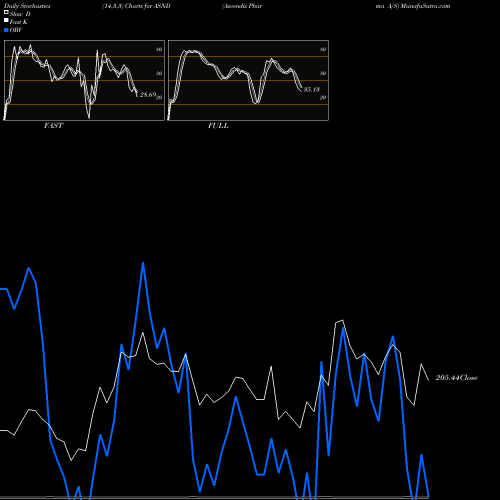Click the 35.13 value in FULL chart
Screen dimensions: 500x500
coord(311,89)
